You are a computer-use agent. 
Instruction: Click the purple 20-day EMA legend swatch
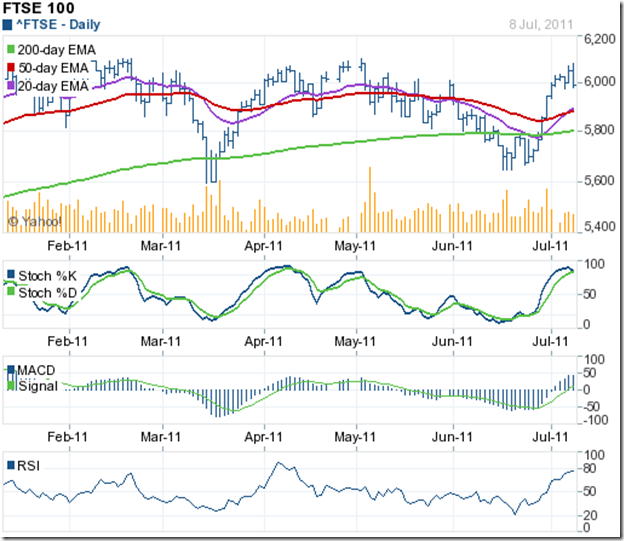[x=10, y=86]
